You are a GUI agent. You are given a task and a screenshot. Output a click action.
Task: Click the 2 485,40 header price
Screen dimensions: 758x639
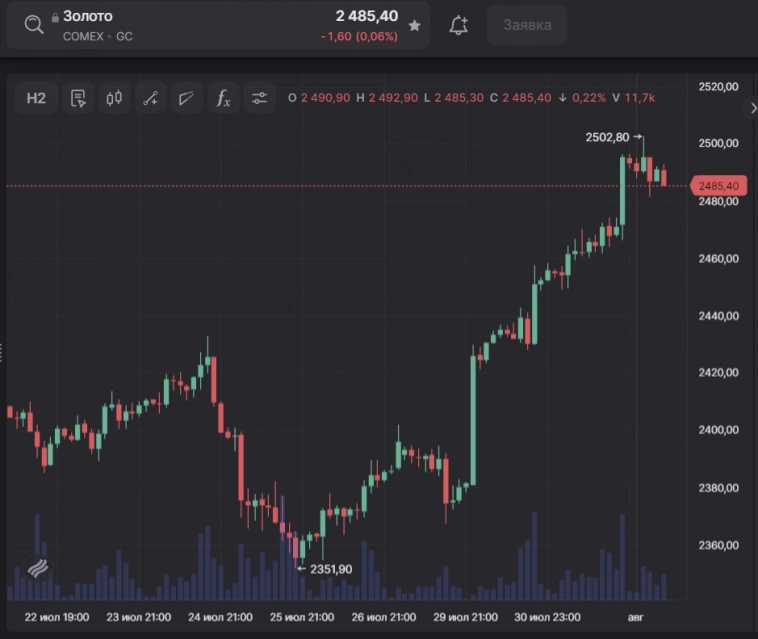(367, 16)
